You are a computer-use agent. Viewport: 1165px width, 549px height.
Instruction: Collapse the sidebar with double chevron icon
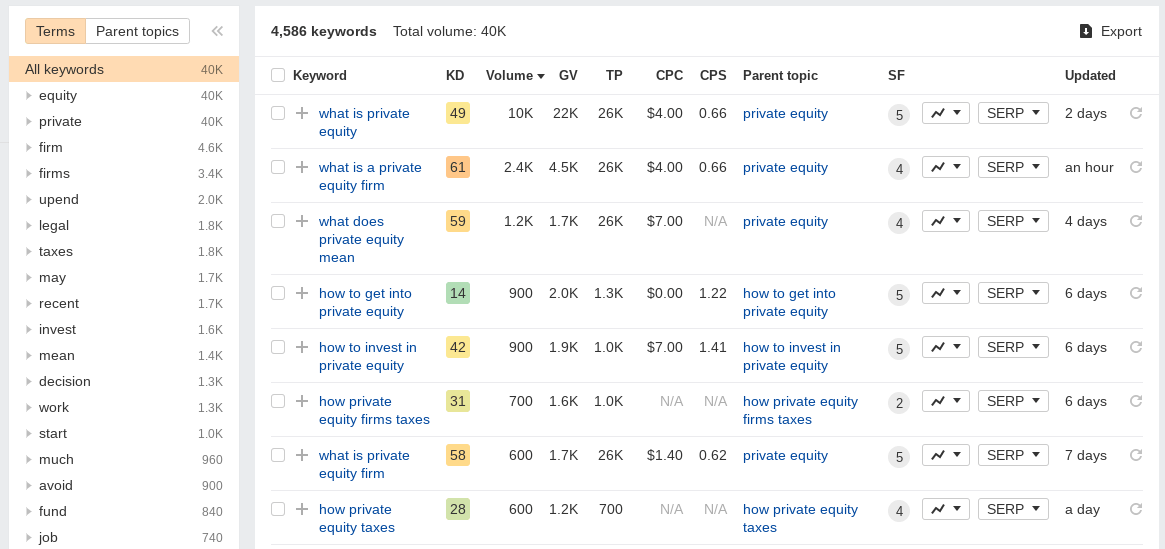click(x=217, y=31)
